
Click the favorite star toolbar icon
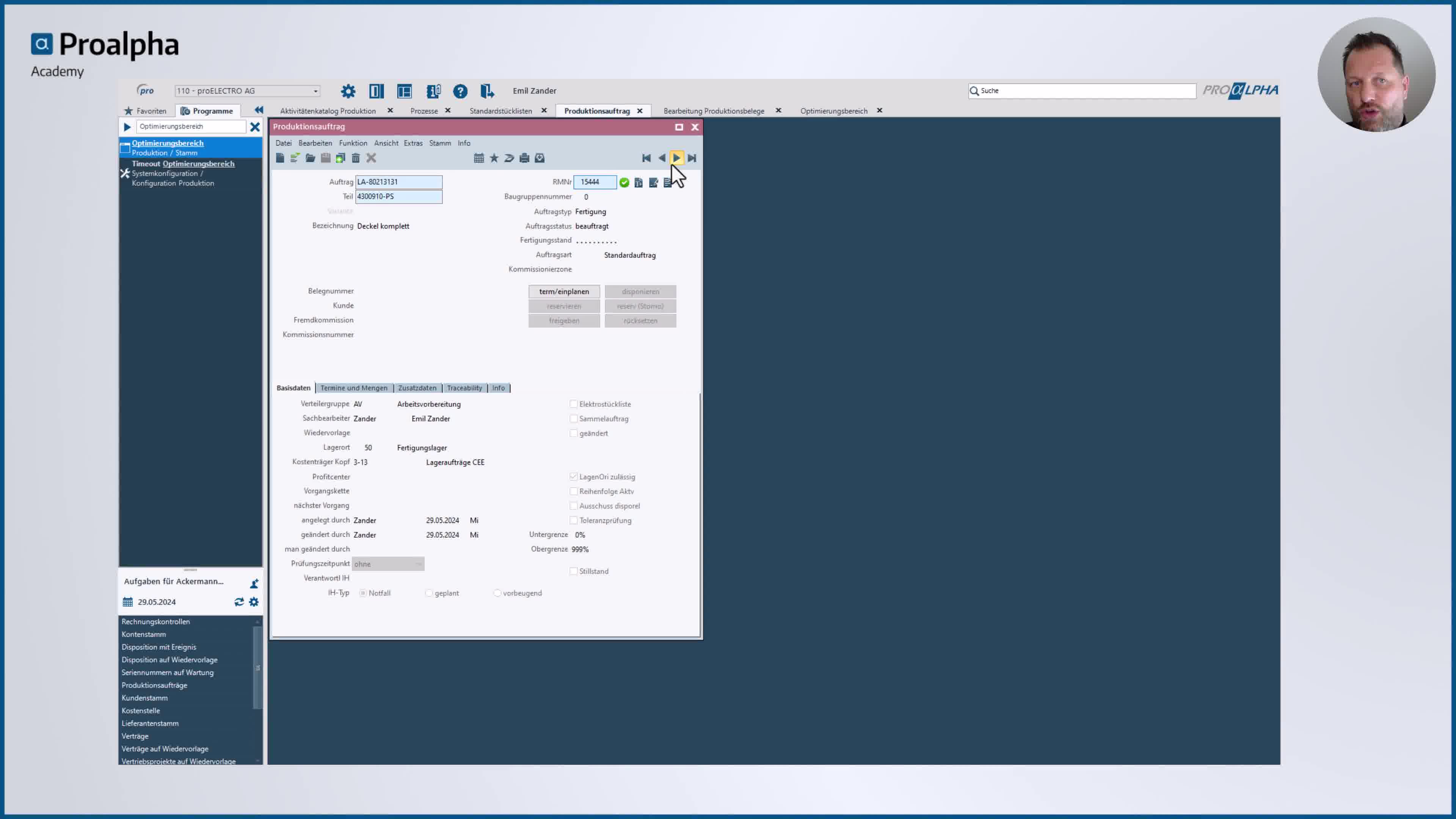point(494,158)
